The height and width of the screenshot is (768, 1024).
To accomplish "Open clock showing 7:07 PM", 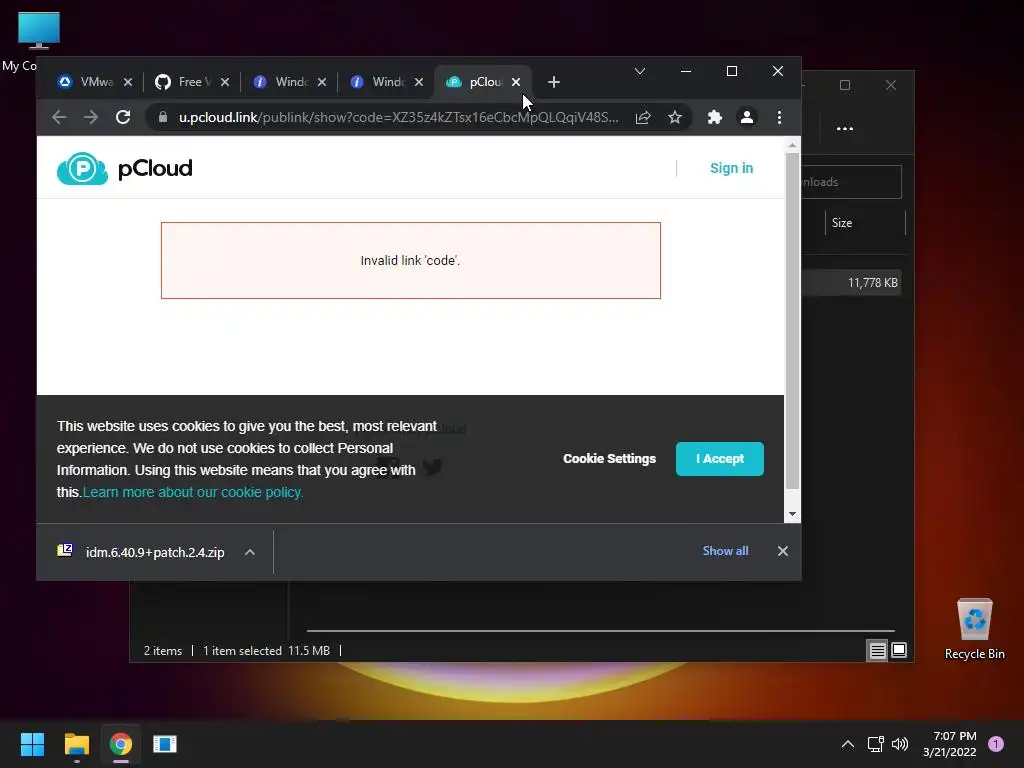I will (x=950, y=744).
